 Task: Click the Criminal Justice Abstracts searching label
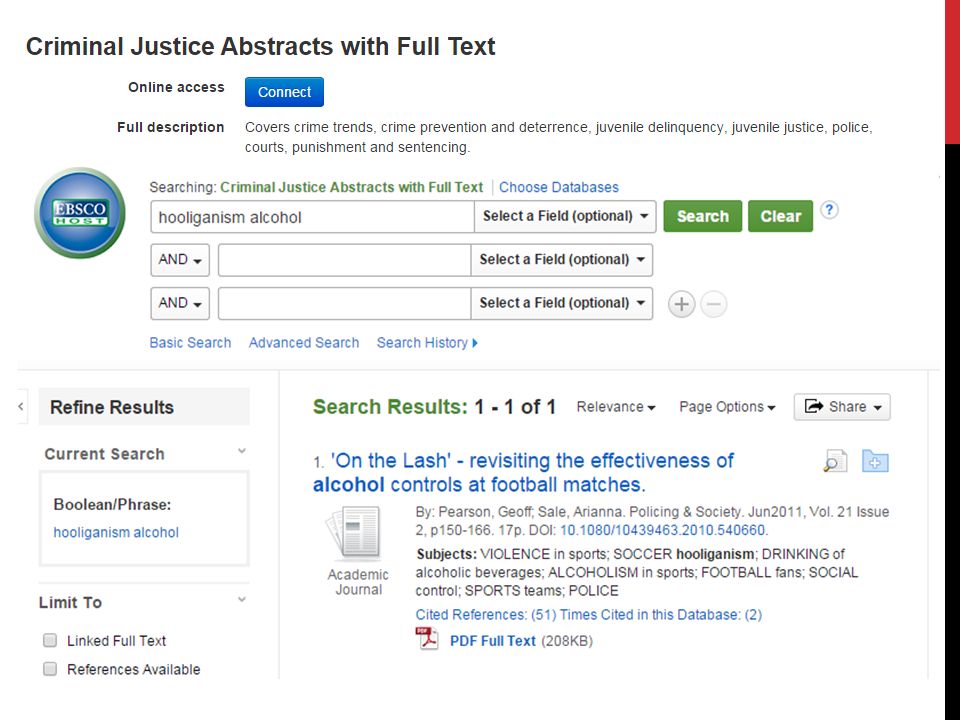352,187
